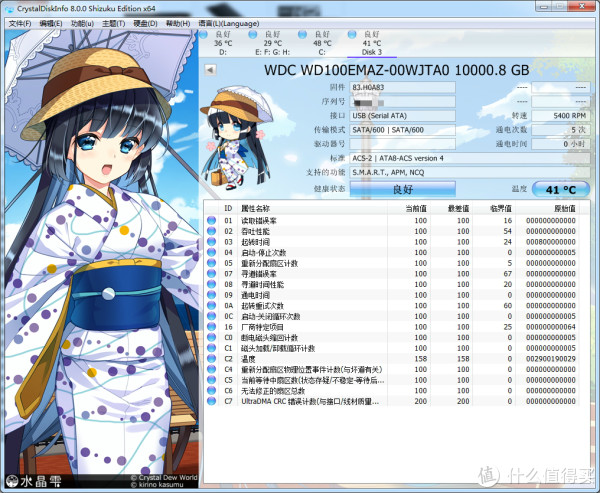Screen dimensions: 600x493
Task: Click the 41 °C temperature button
Action: point(561,189)
